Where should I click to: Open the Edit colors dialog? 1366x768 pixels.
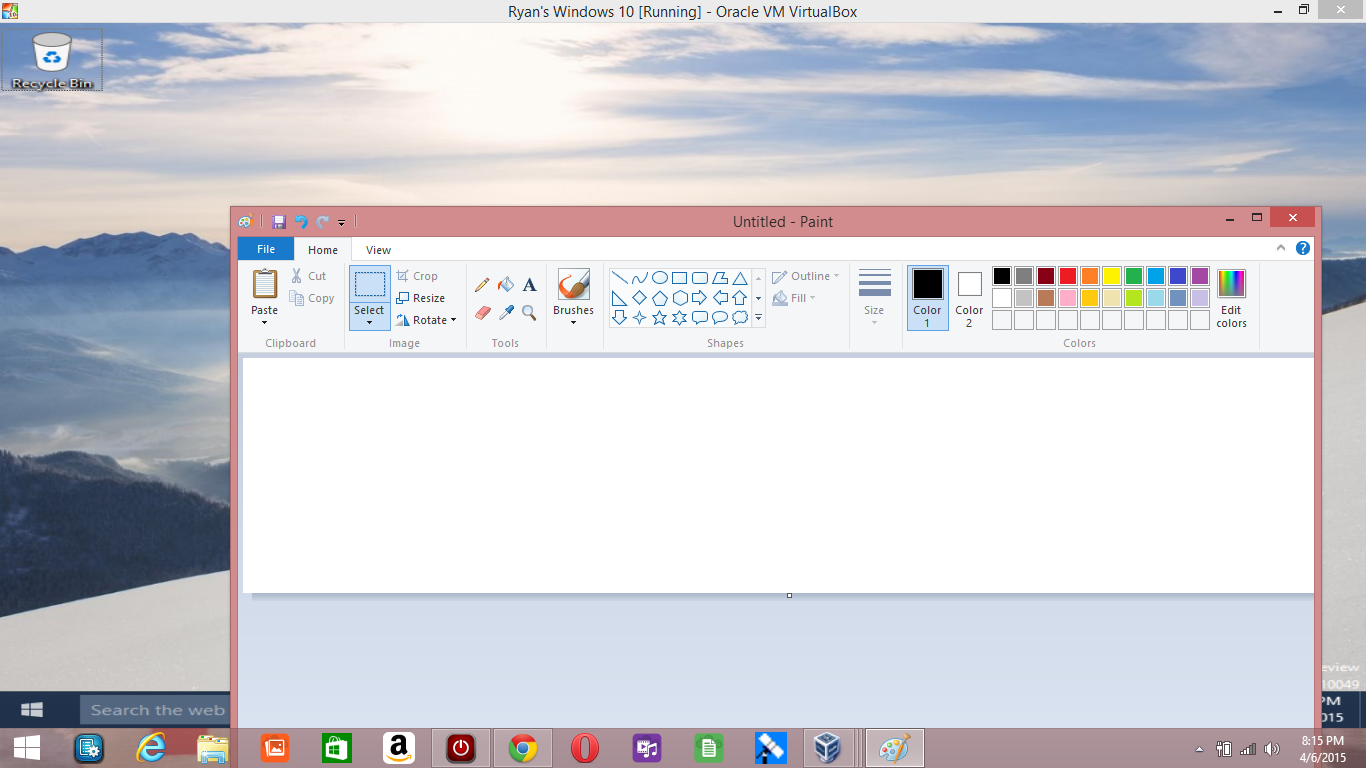point(1230,297)
